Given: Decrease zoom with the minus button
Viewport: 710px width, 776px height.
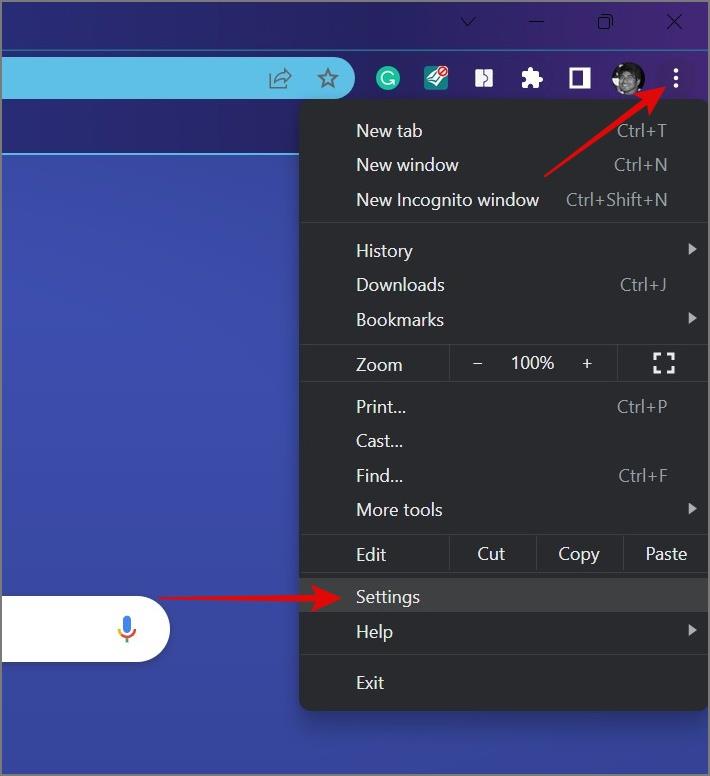Looking at the screenshot, I should [x=477, y=364].
